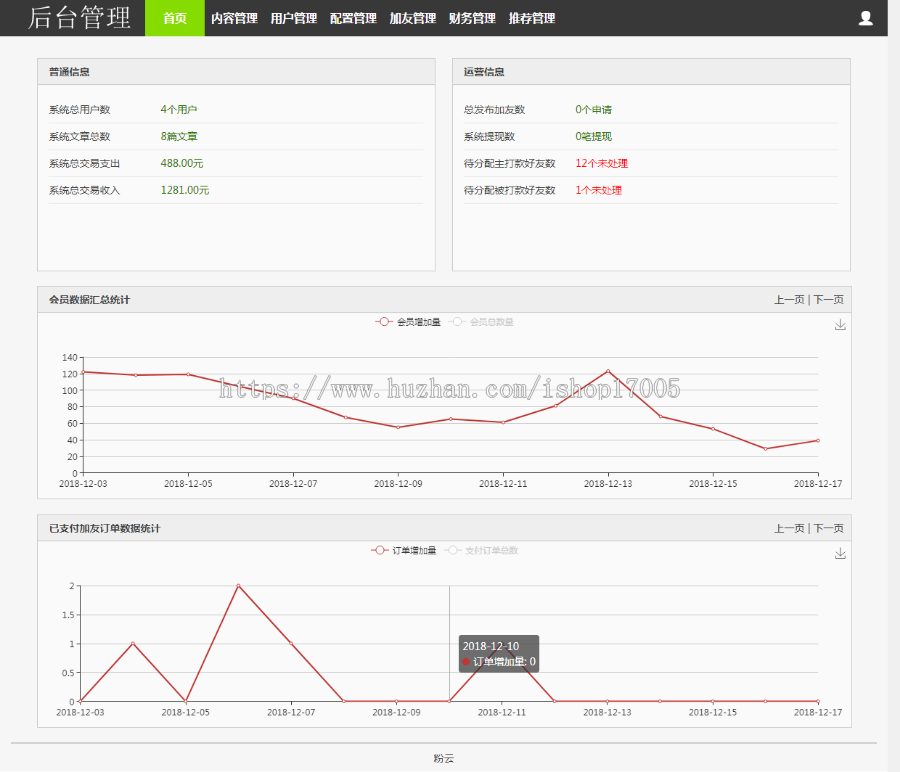Click the 2018-12-13 peak point on member chart
The height and width of the screenshot is (772, 900).
608,371
